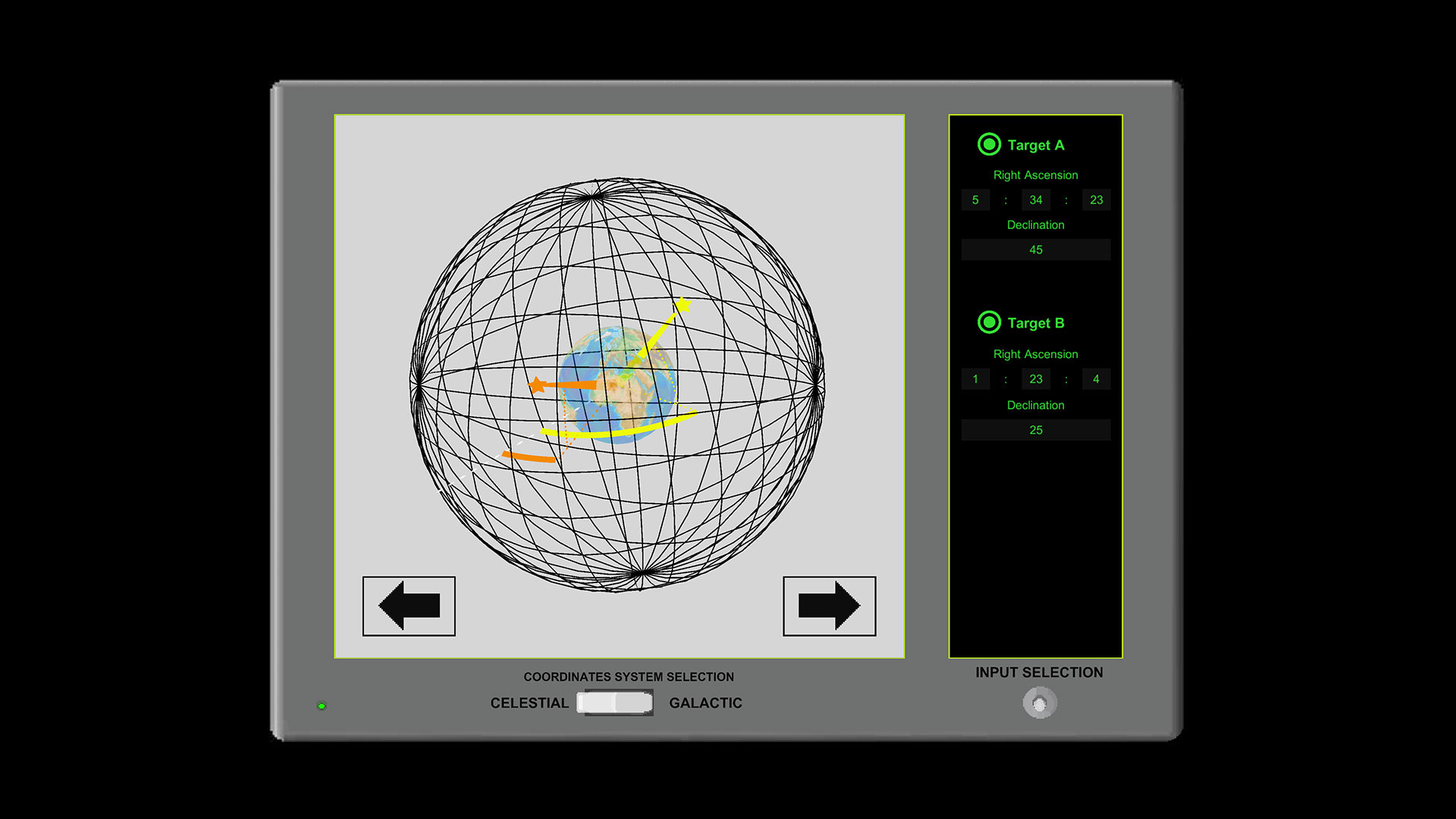Click the Target A radio indicator icon

[x=989, y=145]
